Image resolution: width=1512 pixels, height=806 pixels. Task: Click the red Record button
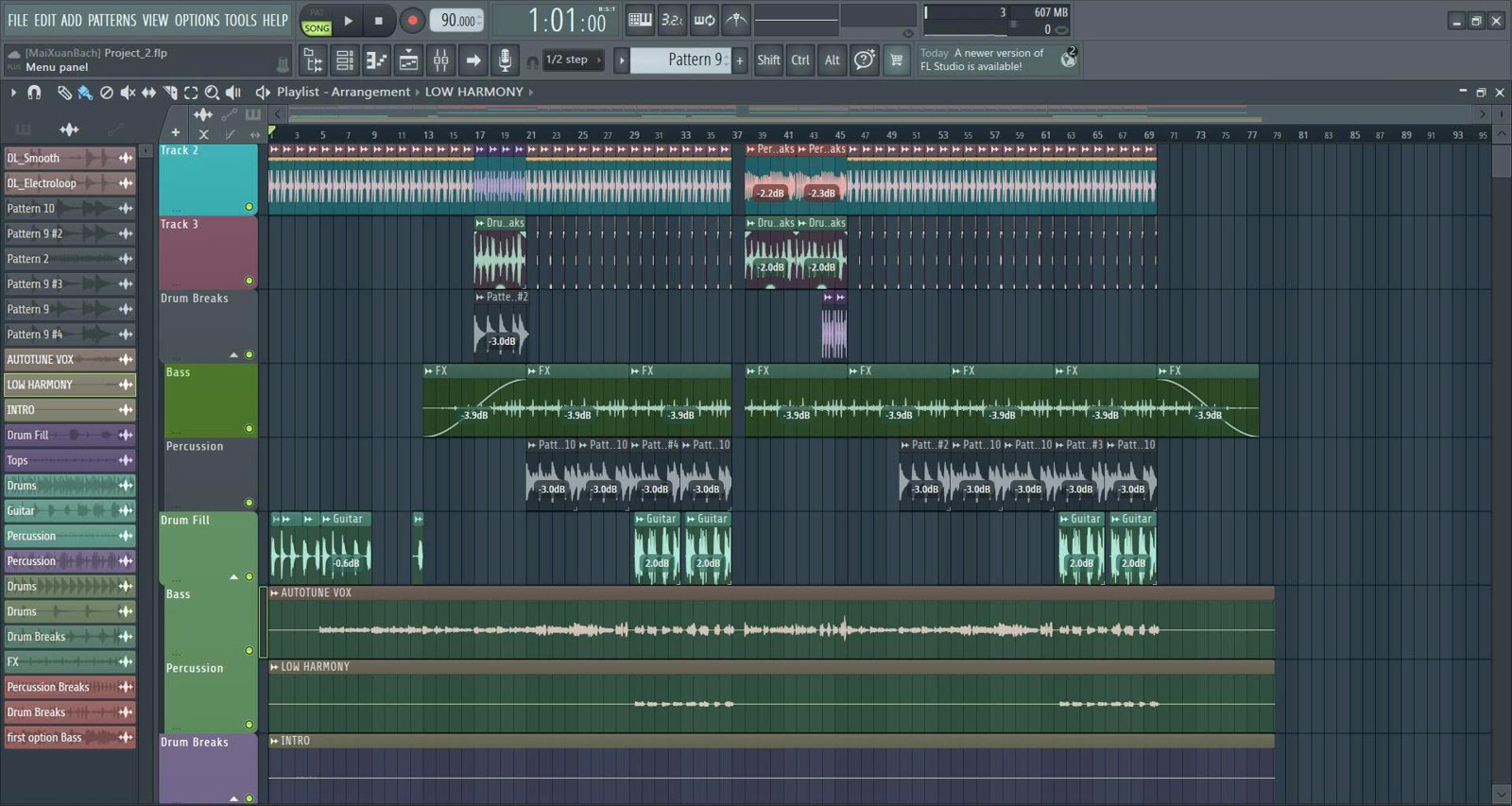(412, 20)
